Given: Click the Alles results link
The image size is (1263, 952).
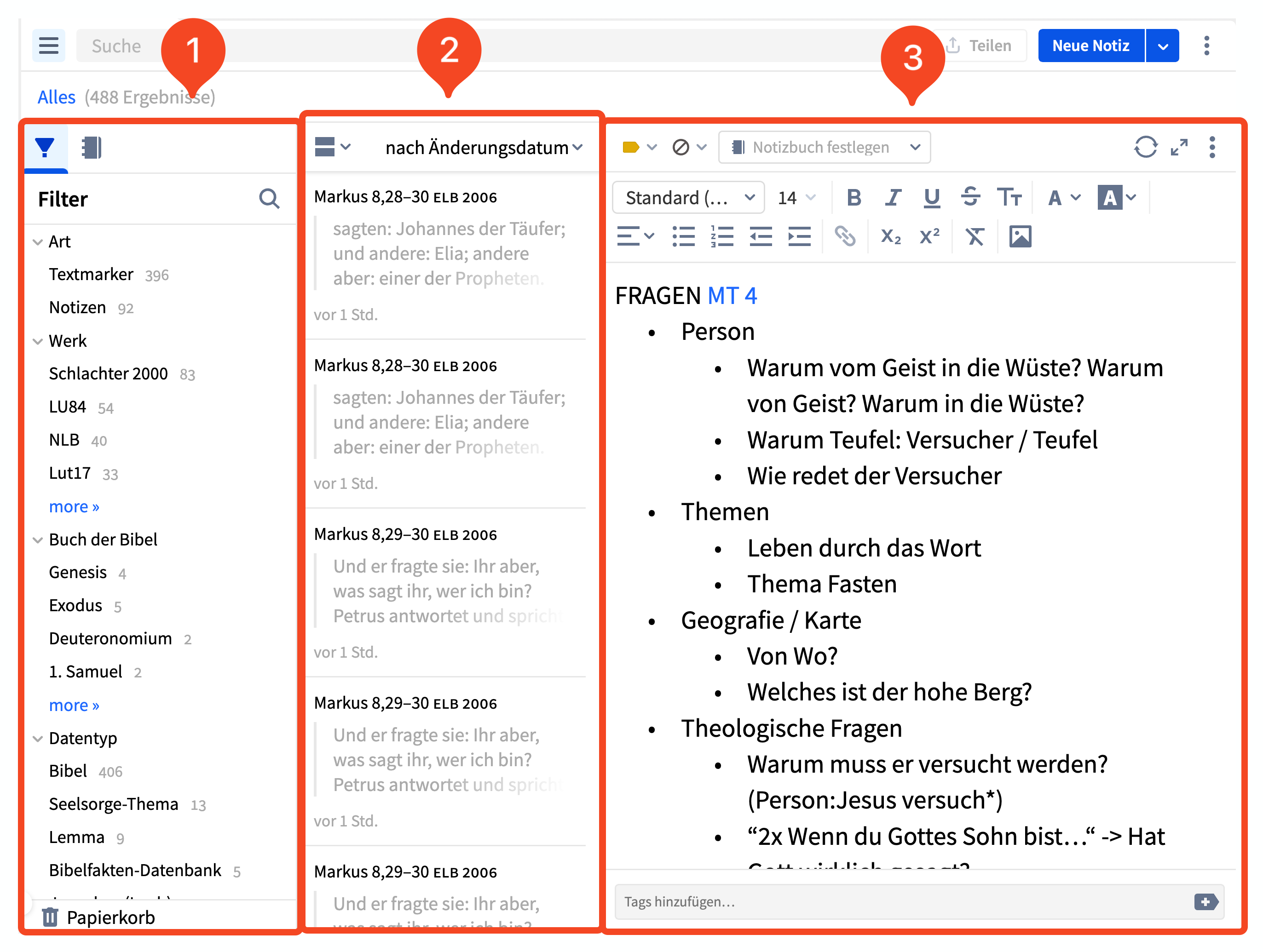Looking at the screenshot, I should point(56,97).
